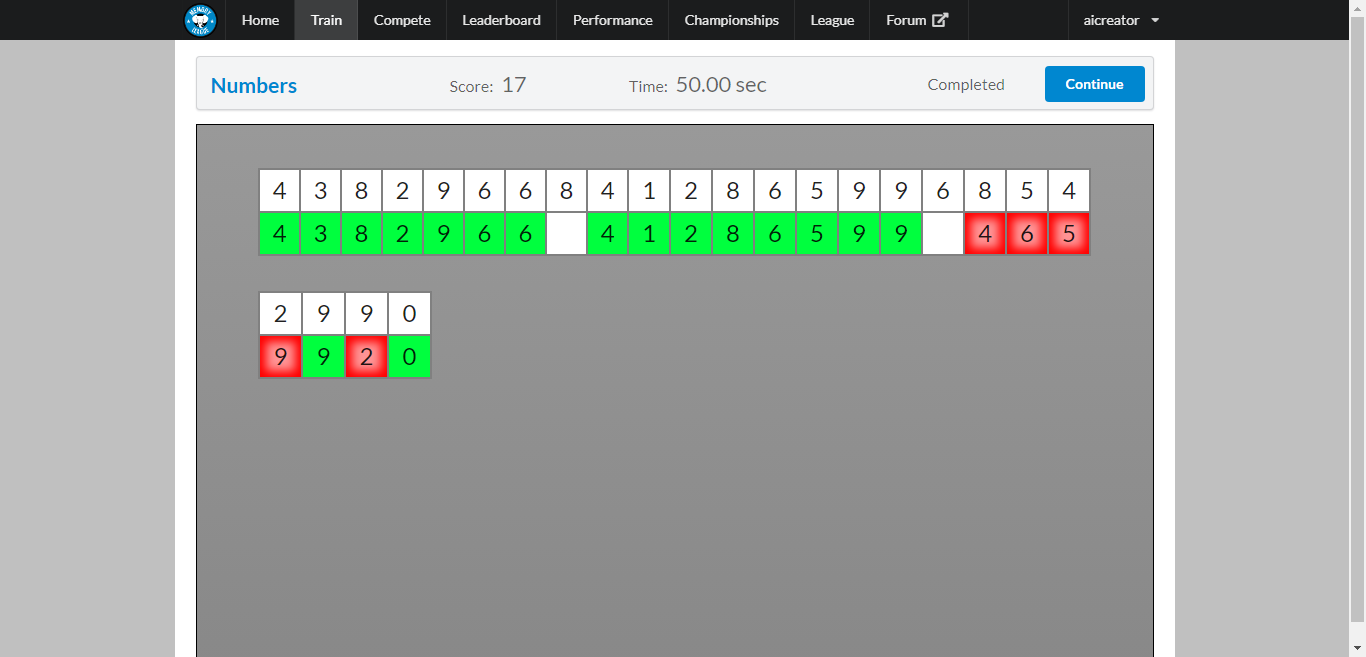Click the green 0 answer cell
The width and height of the screenshot is (1366, 657).
408,356
